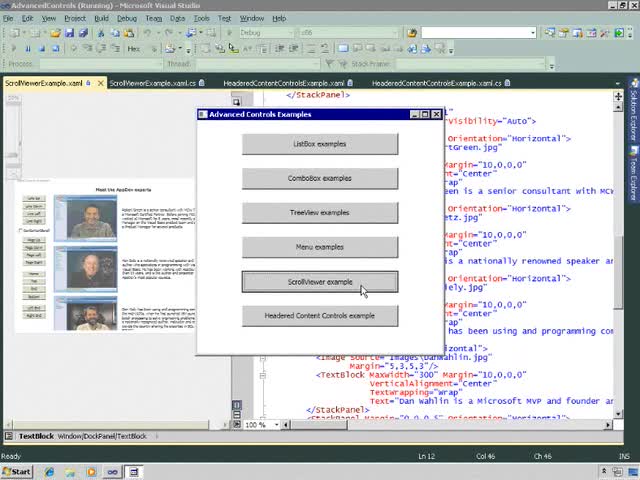Click the ComboBox examples button

320,178
